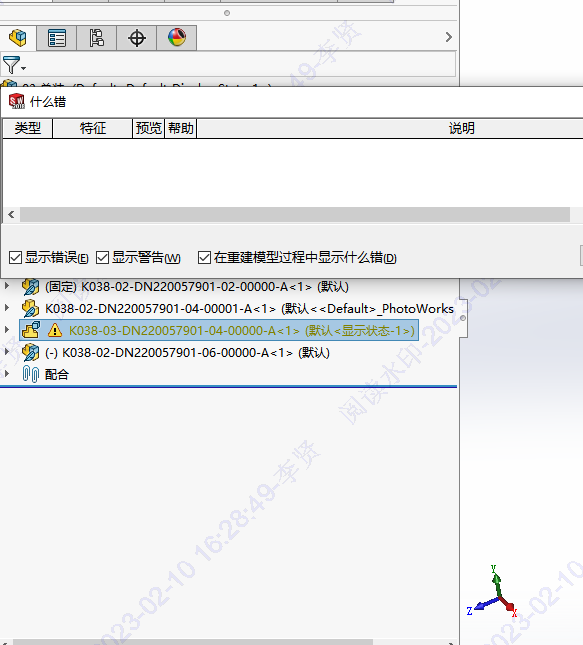Viewport: 583px width, 645px height.
Task: Click the arrow to show more manager tabs
Action: [x=448, y=37]
